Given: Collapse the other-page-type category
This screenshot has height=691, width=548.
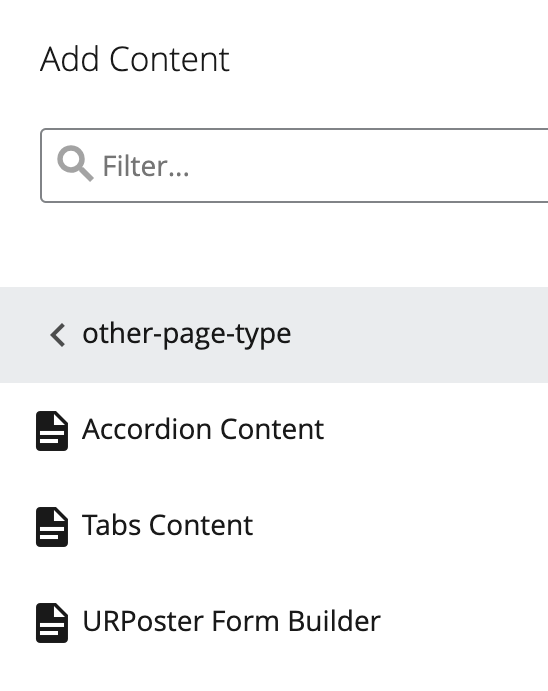Looking at the screenshot, I should [58, 335].
